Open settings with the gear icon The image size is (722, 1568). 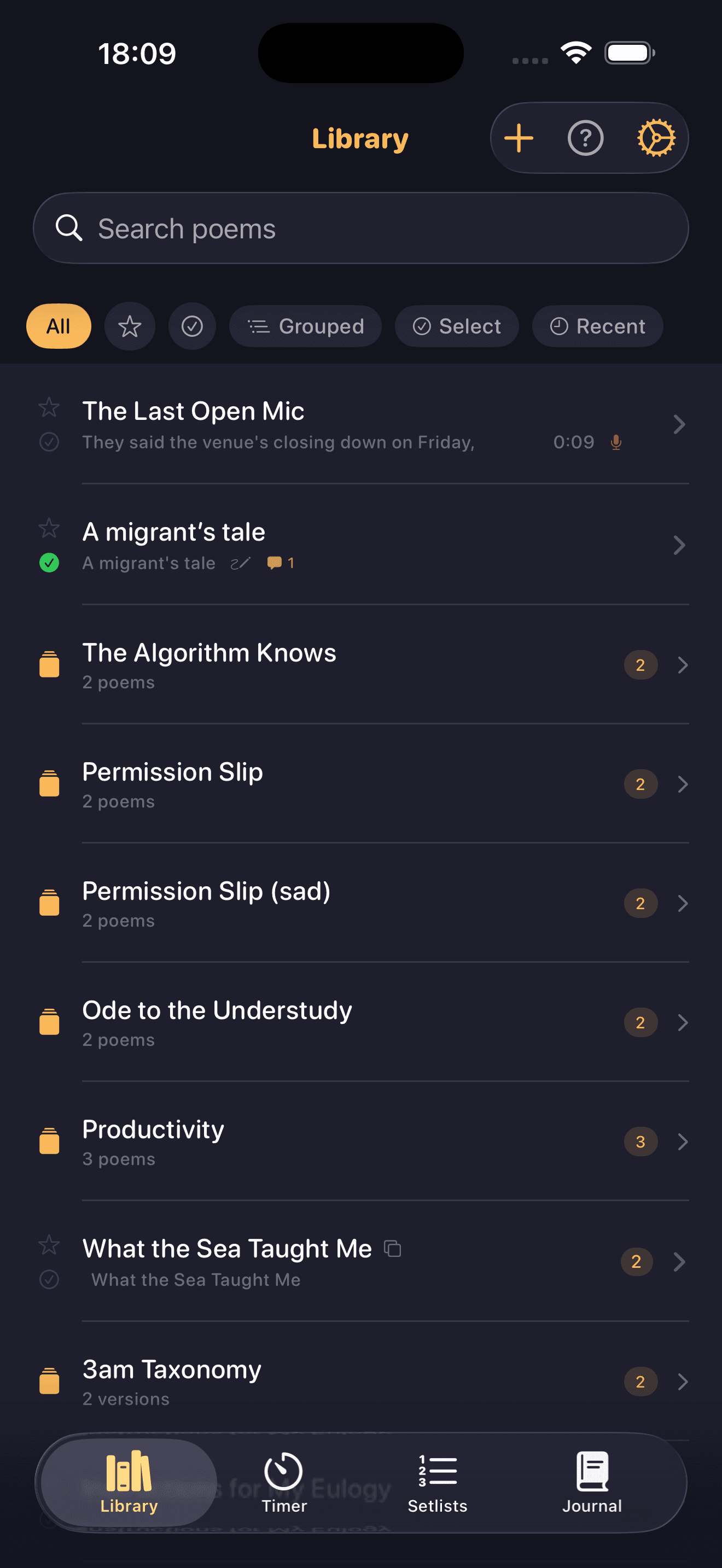point(656,138)
